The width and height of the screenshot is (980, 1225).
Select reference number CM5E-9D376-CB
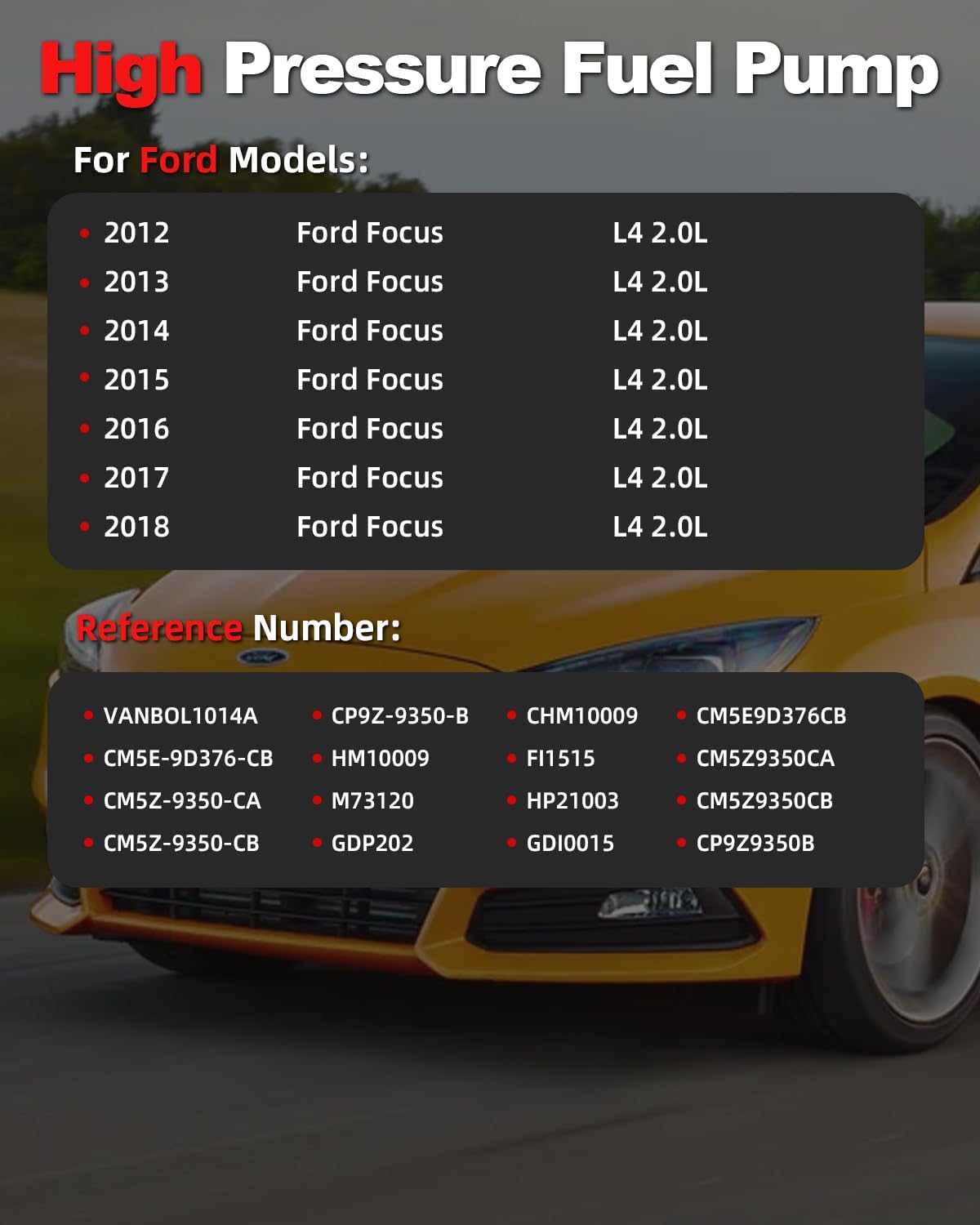(x=188, y=759)
